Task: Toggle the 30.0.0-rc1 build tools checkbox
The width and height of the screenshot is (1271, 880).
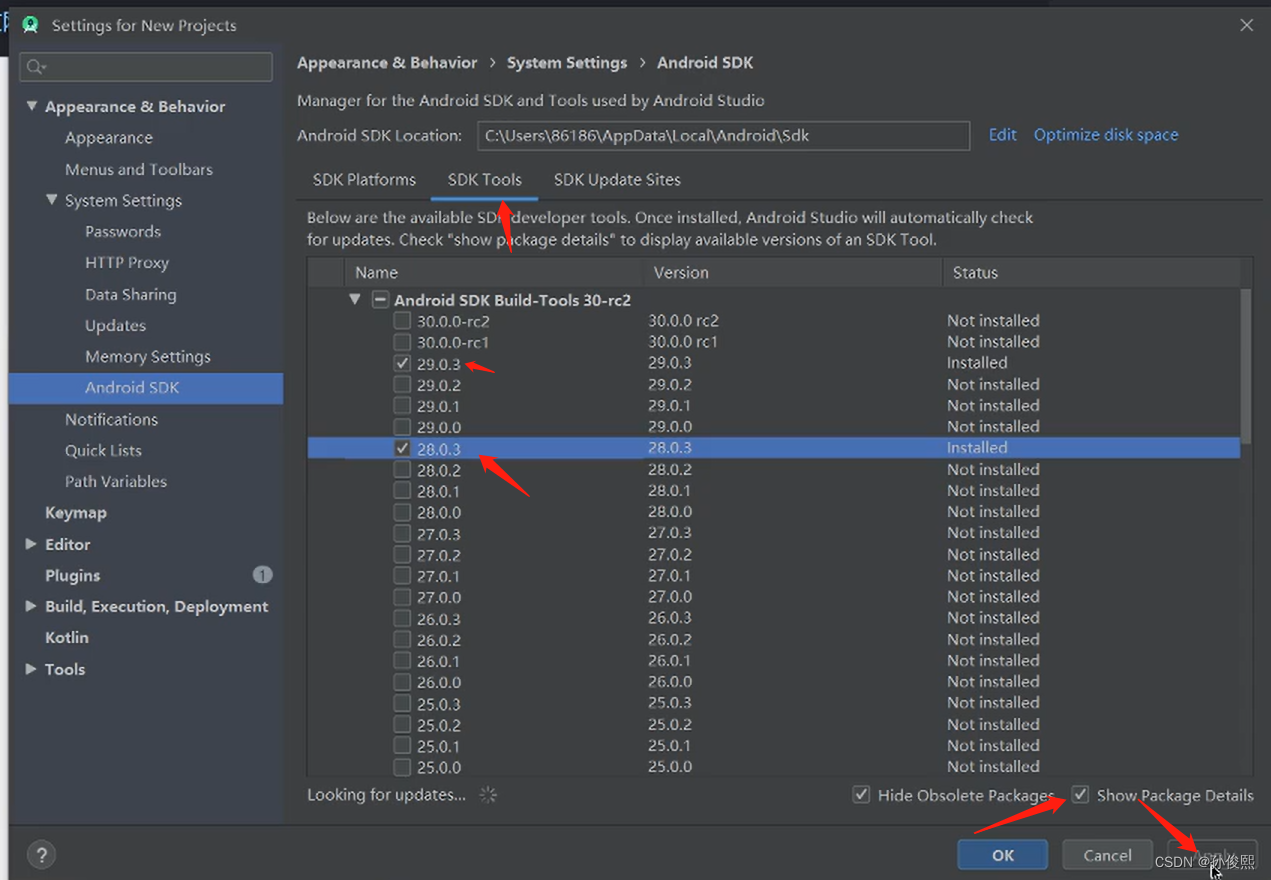Action: [x=402, y=342]
